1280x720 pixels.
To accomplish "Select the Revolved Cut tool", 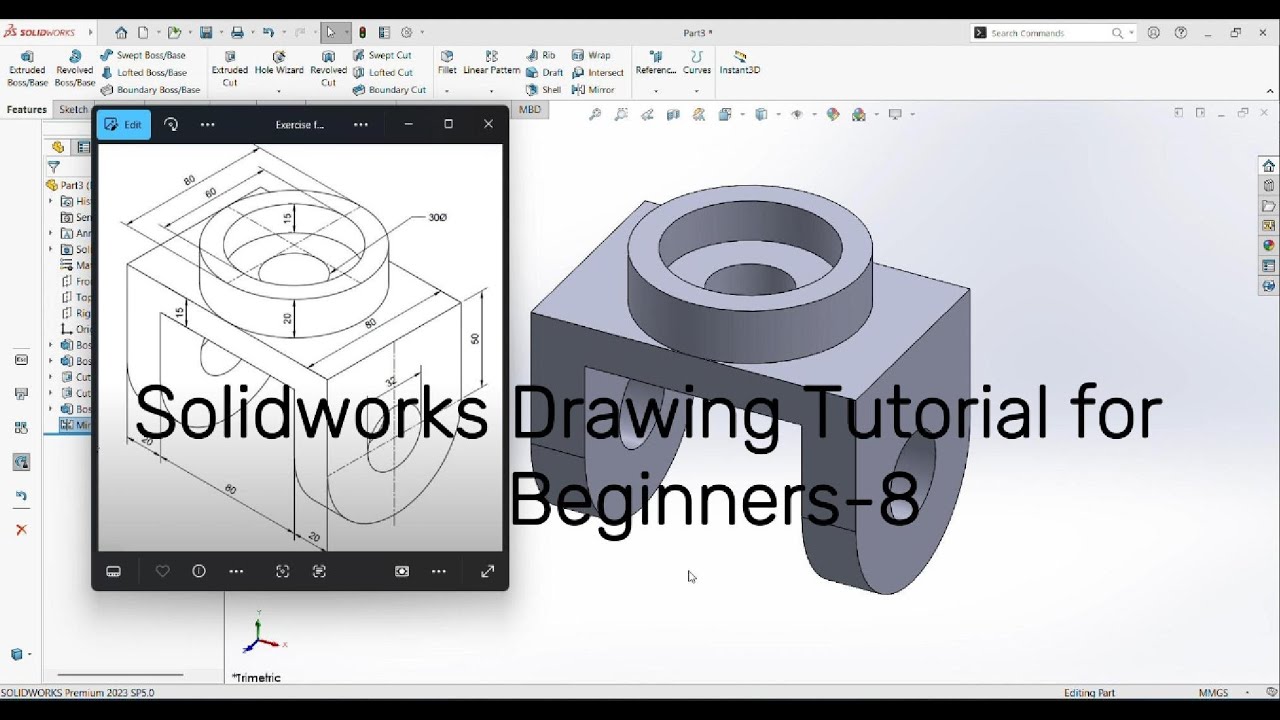I will 328,69.
